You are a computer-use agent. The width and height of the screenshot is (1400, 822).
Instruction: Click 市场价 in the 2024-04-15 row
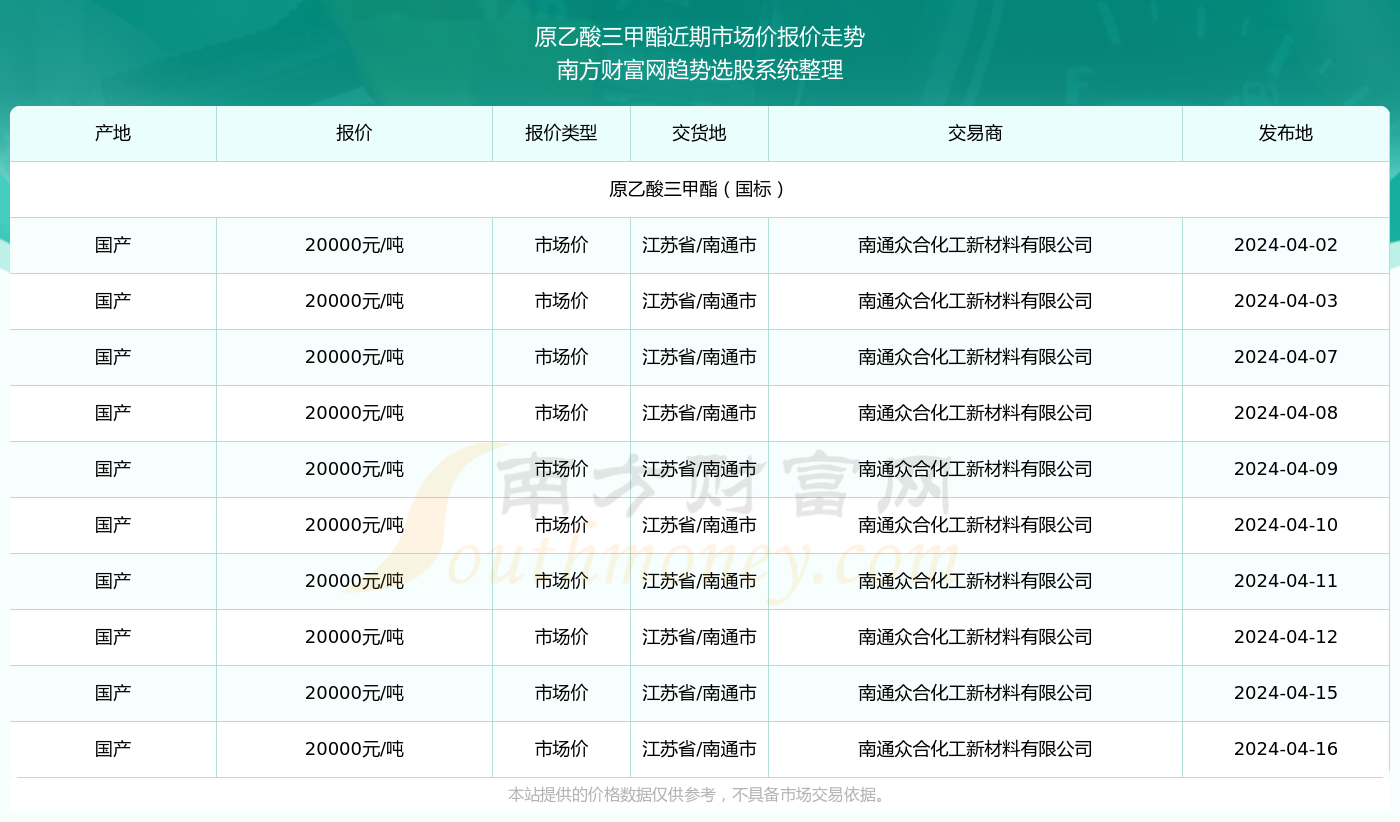561,693
